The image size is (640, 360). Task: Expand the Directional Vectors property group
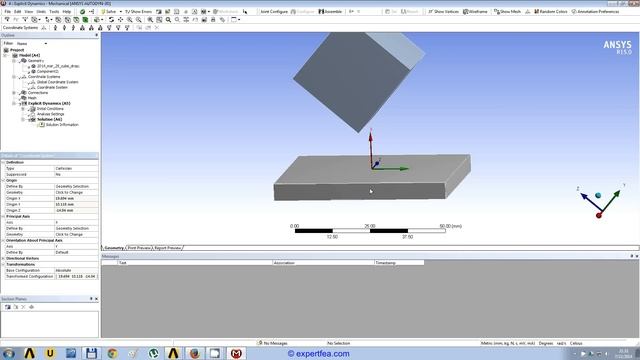point(3,258)
